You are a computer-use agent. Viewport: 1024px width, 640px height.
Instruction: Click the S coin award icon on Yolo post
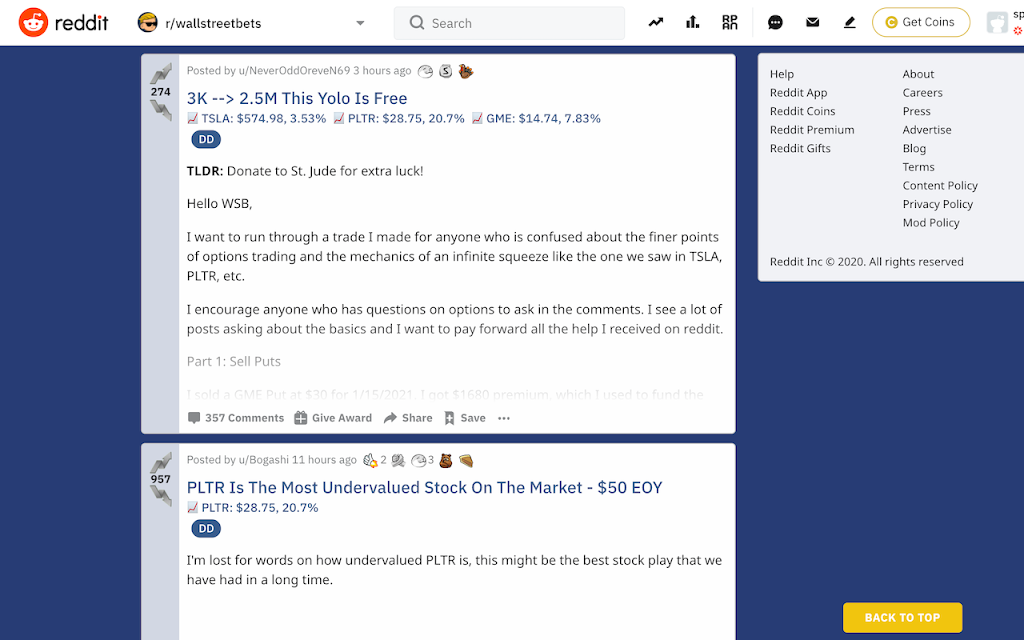tap(445, 71)
